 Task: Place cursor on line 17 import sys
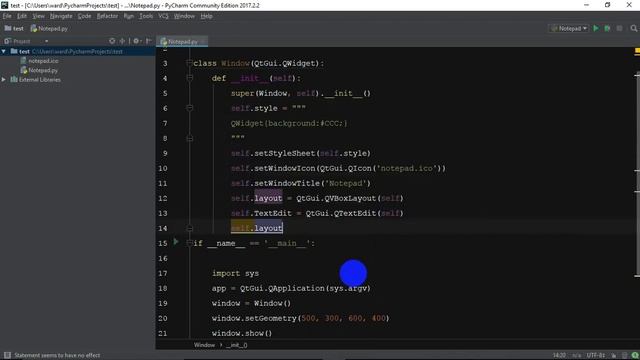(x=235, y=273)
